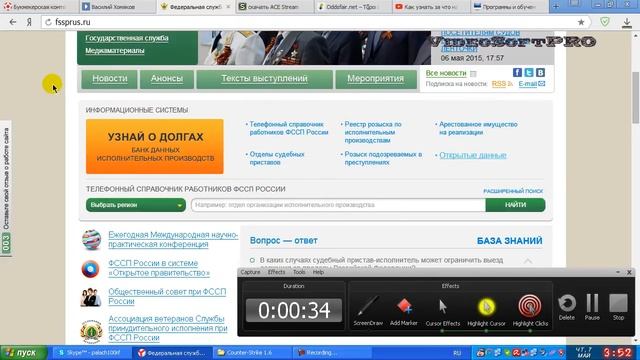Click Add Marker in recorder effects

[404, 311]
